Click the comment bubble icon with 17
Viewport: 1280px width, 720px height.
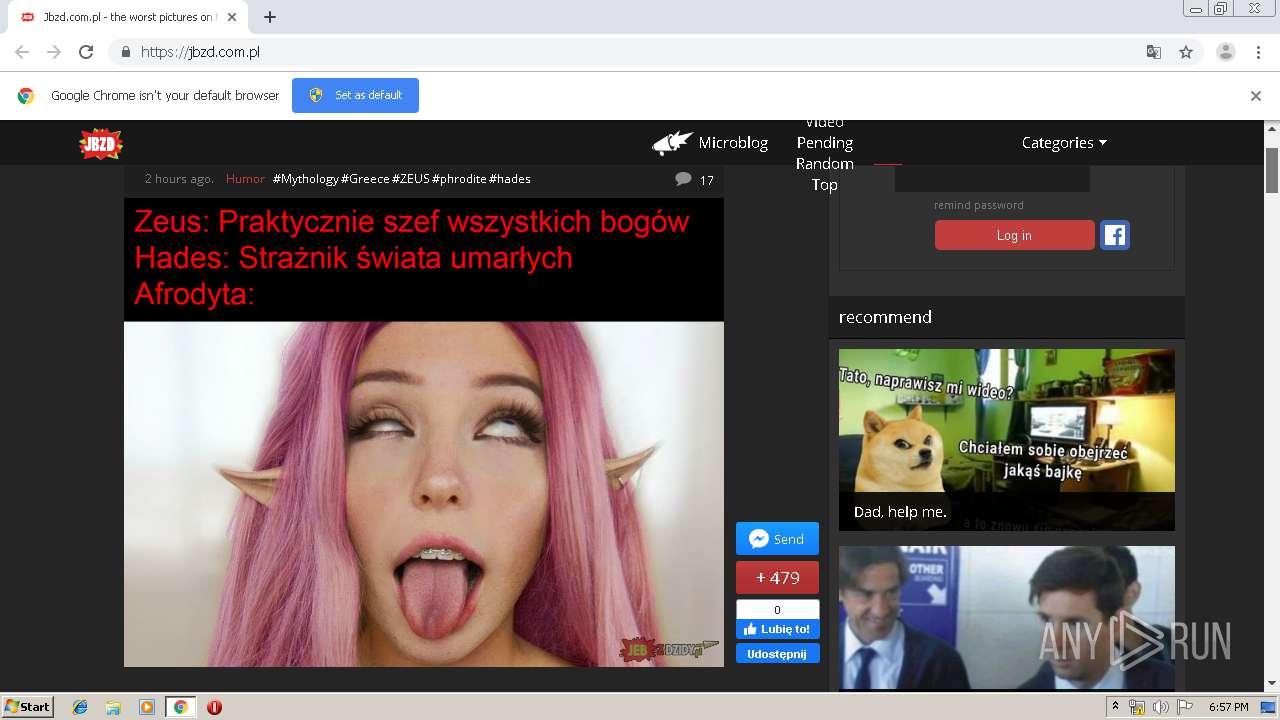coord(683,179)
